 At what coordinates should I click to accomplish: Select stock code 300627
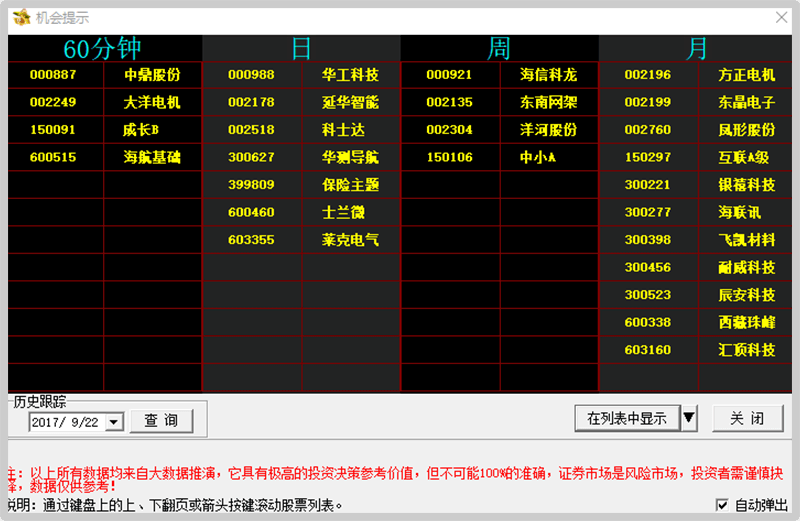(x=252, y=158)
